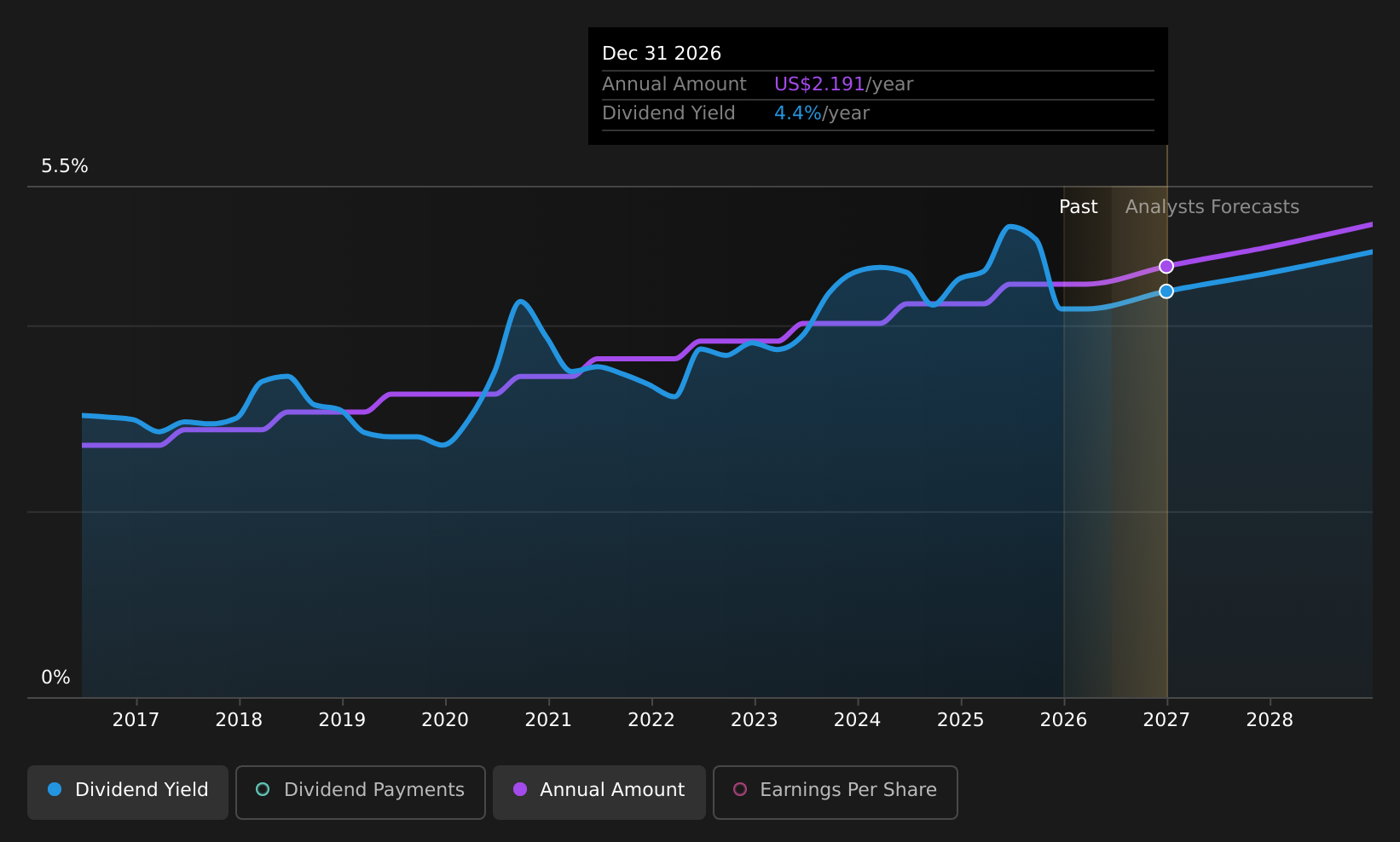Click the 2028 x-axis label
This screenshot has height=842, width=1400.
coord(1270,720)
